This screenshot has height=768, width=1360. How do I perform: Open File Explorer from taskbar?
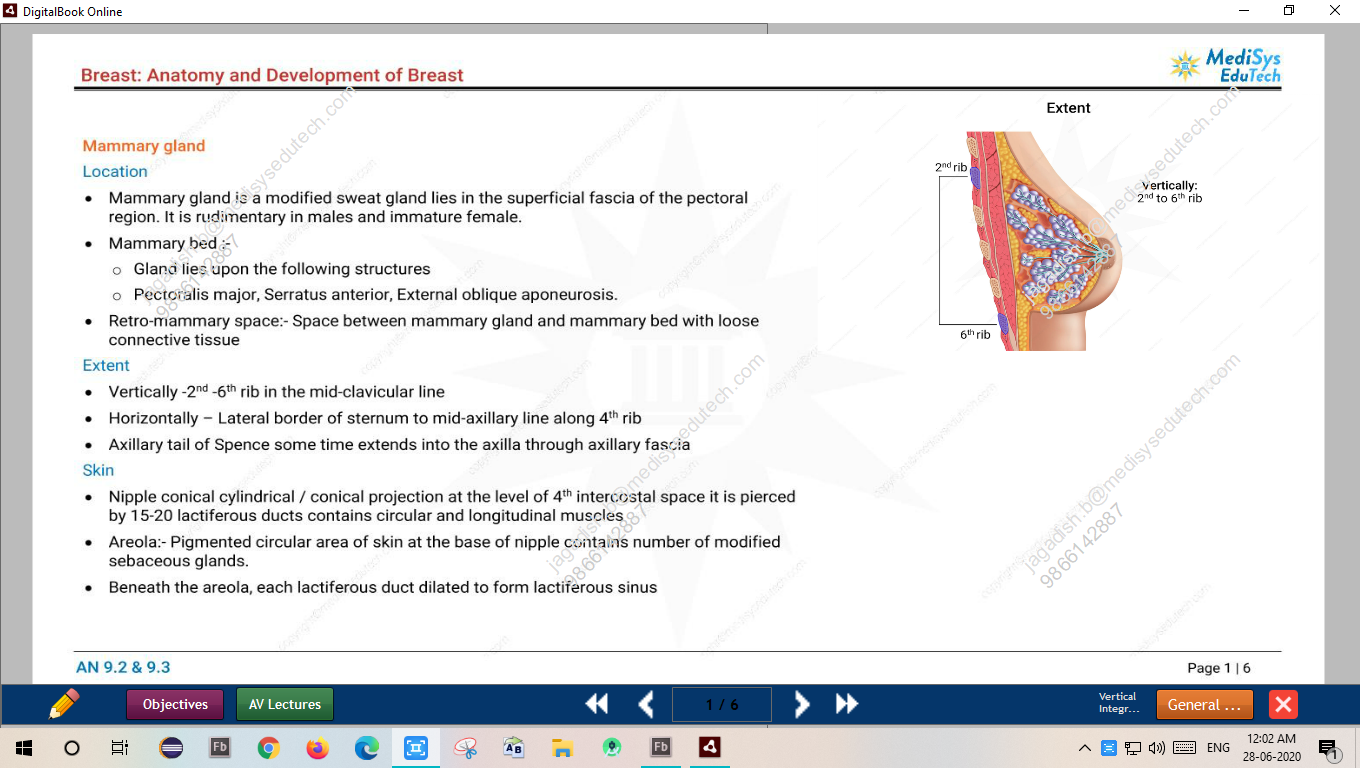563,747
